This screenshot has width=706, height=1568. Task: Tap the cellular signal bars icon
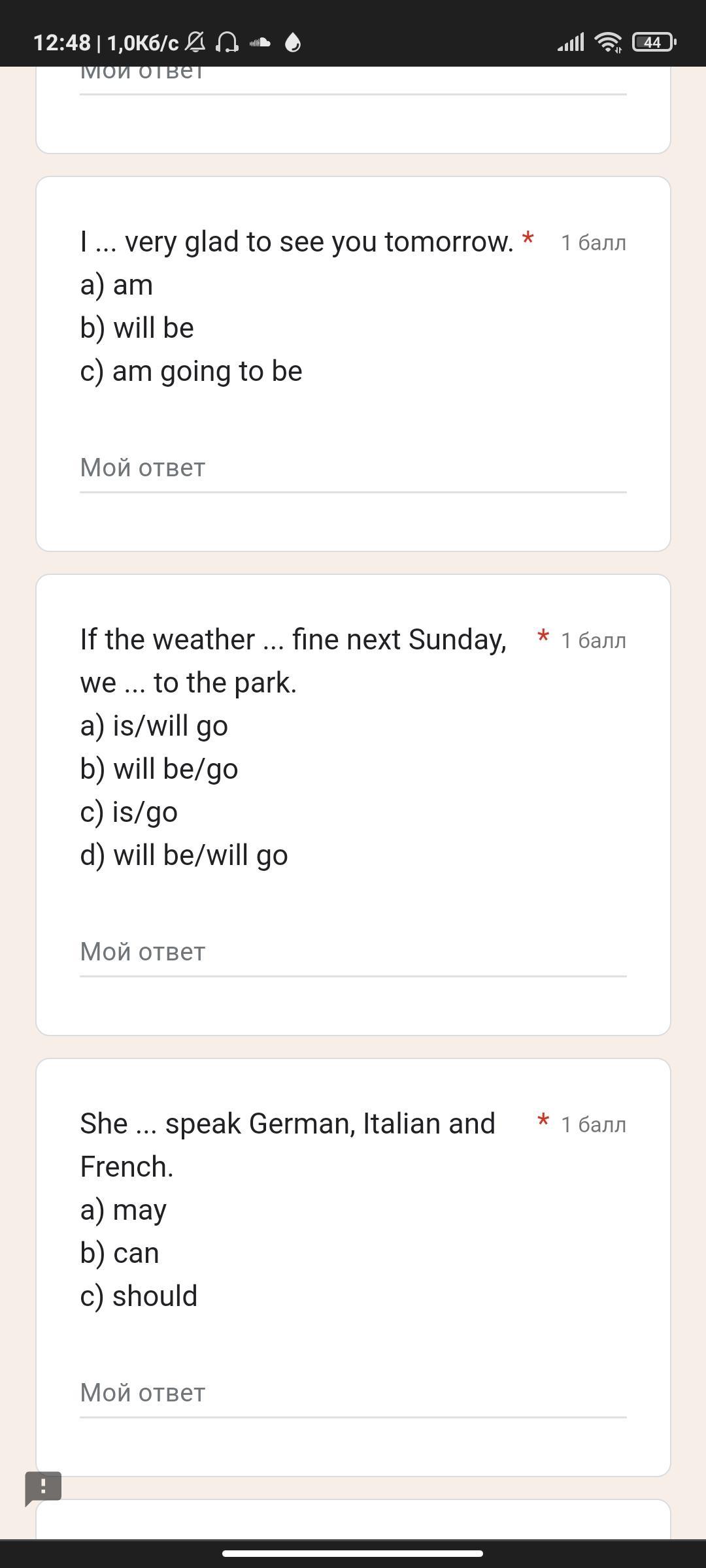coord(571,42)
